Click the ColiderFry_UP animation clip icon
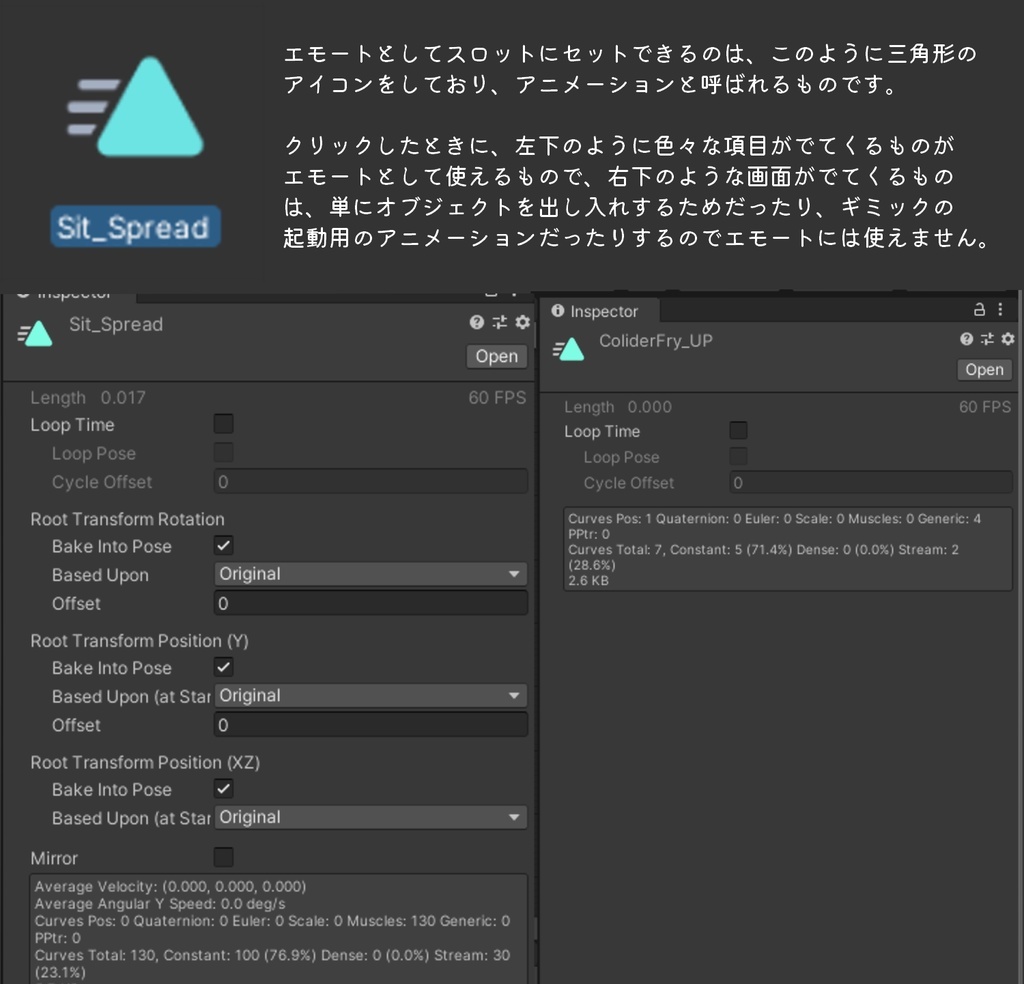This screenshot has width=1024, height=984. tap(570, 350)
